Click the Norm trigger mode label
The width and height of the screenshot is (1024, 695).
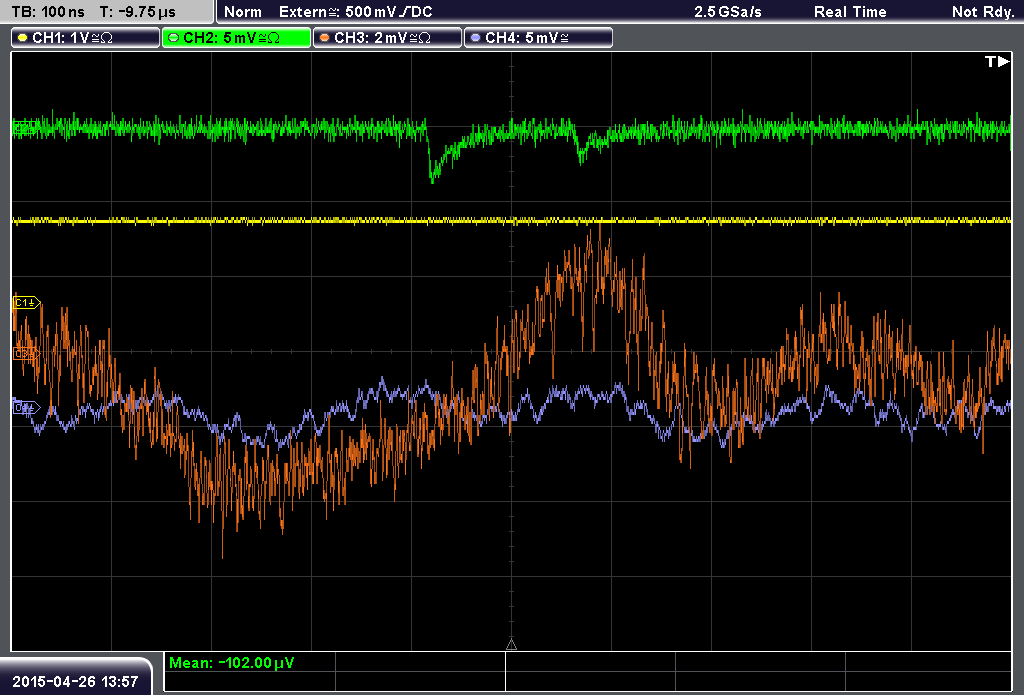tap(243, 12)
